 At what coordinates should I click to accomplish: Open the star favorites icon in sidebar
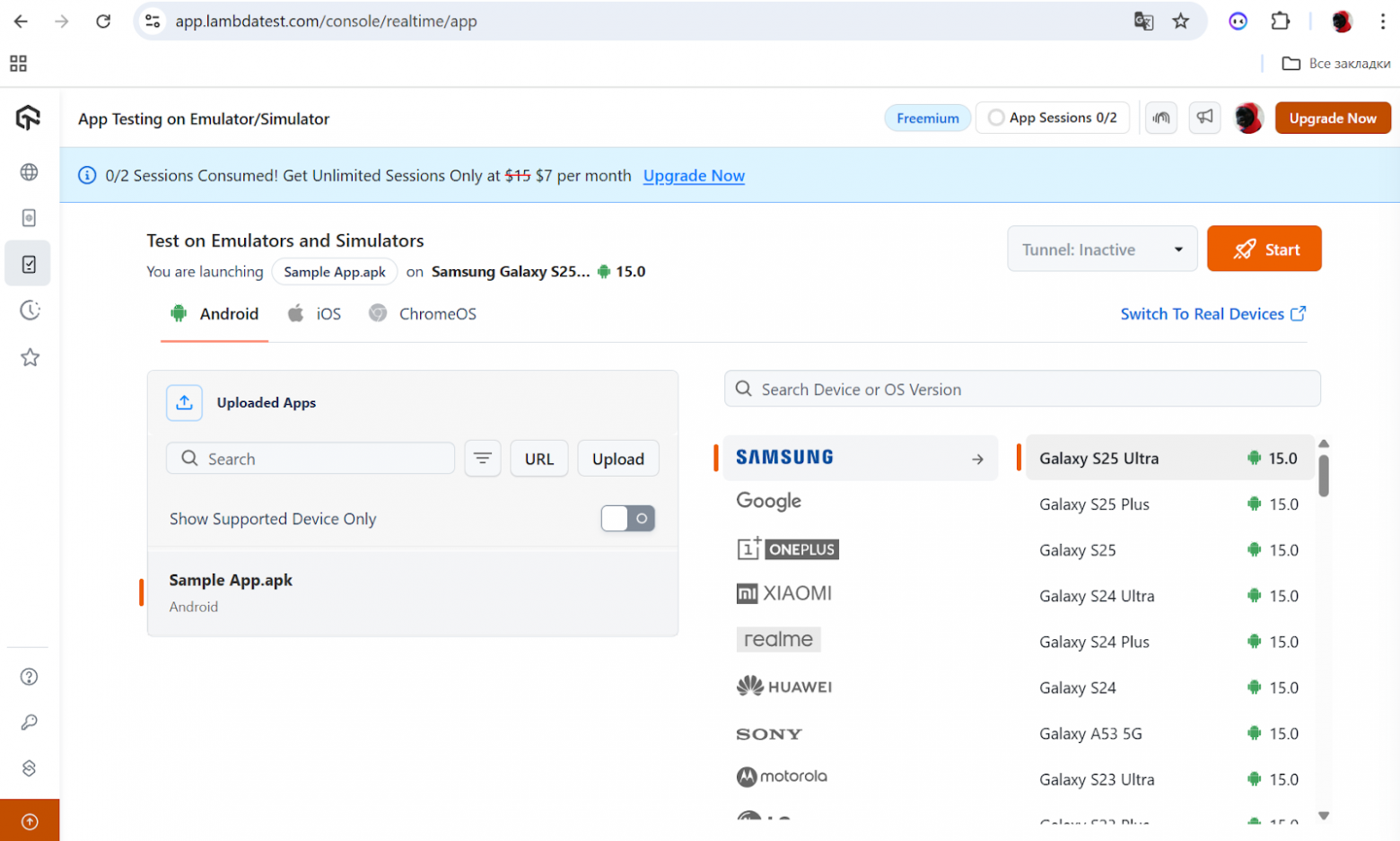click(30, 357)
